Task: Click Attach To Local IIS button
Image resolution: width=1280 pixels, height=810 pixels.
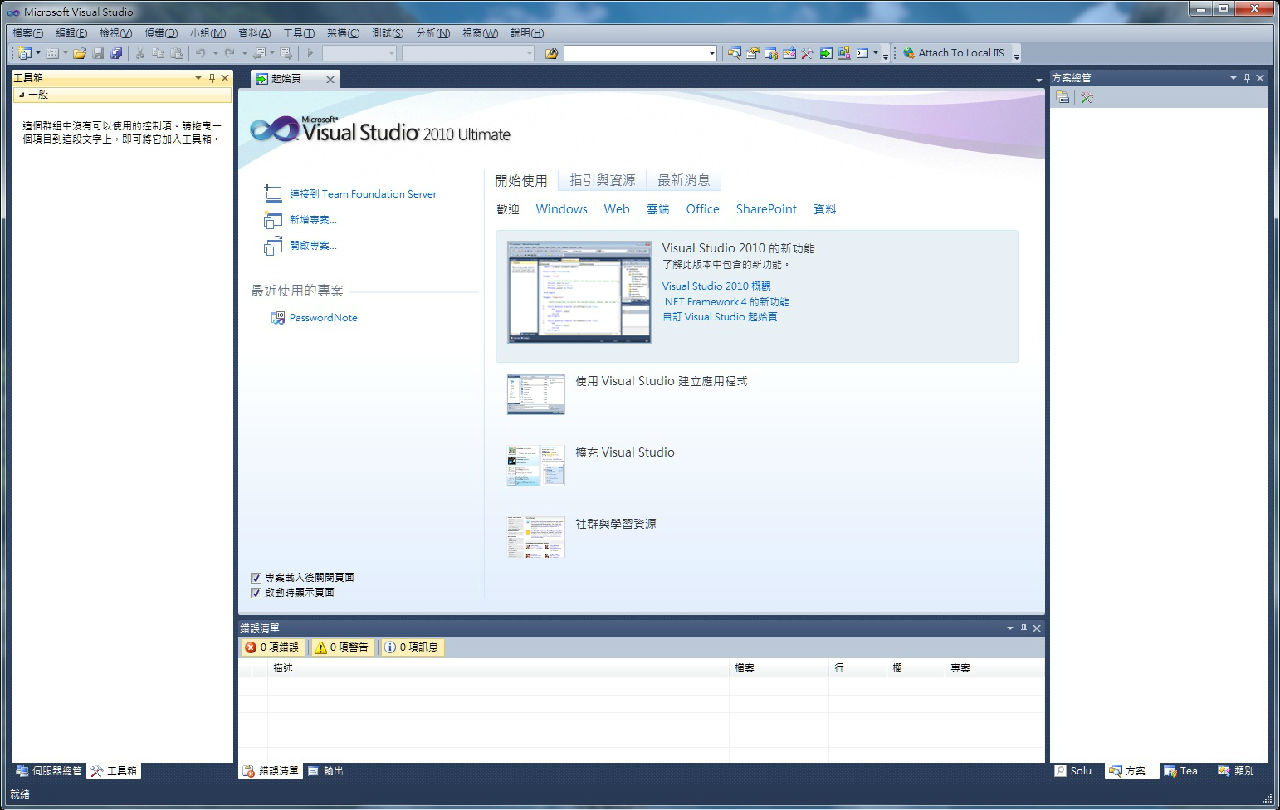Action: pyautogui.click(x=954, y=53)
